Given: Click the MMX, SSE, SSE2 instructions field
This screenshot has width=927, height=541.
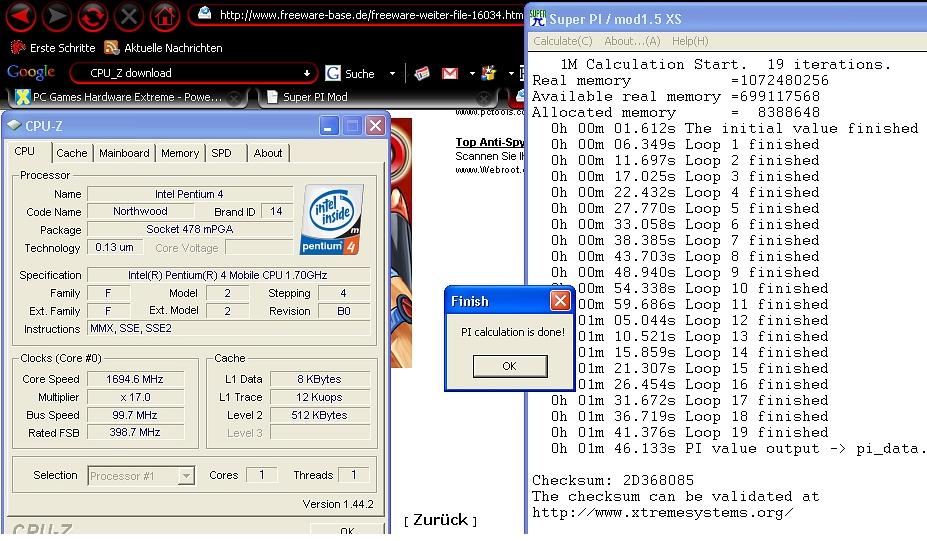Looking at the screenshot, I should tap(229, 328).
